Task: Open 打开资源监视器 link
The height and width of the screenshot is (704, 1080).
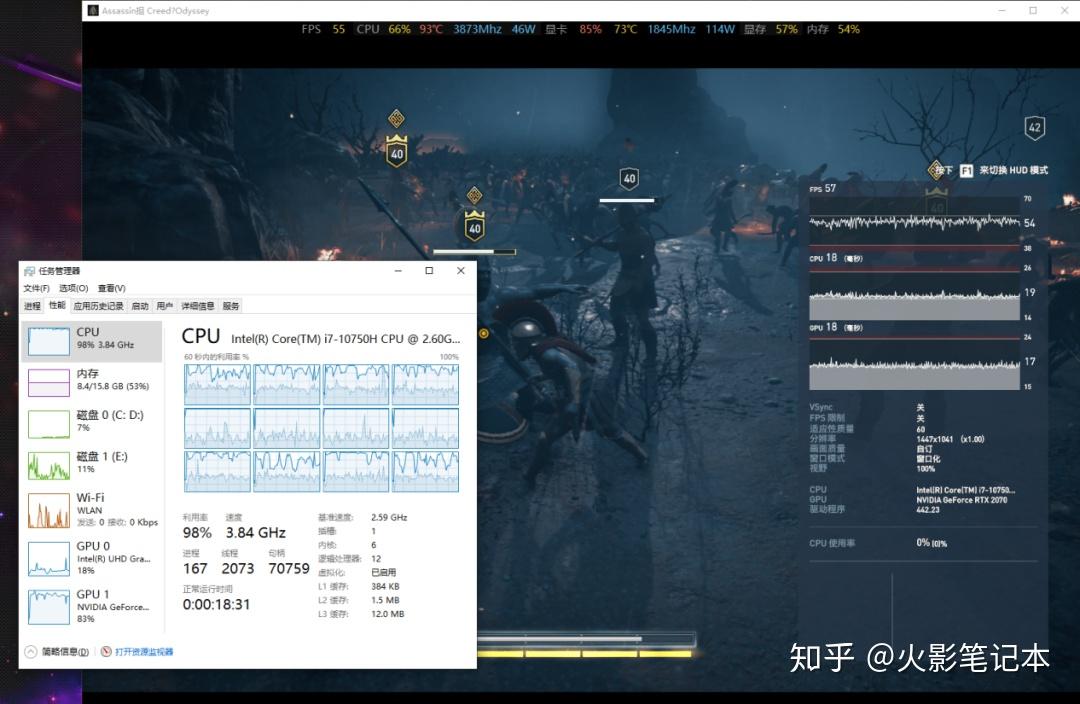Action: point(144,652)
